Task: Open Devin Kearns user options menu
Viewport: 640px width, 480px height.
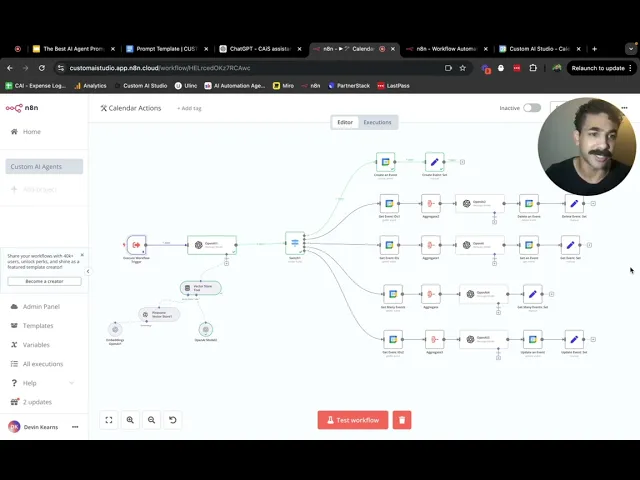Action: point(75,427)
